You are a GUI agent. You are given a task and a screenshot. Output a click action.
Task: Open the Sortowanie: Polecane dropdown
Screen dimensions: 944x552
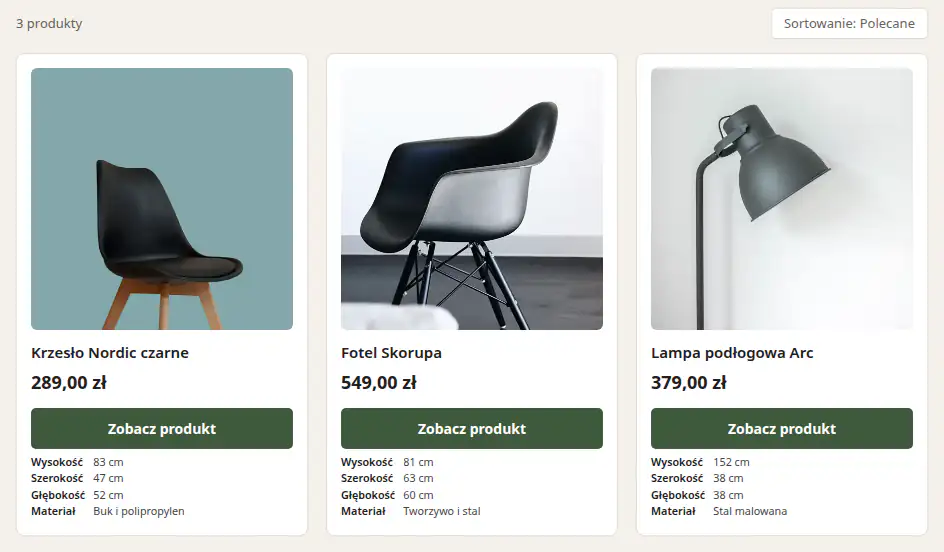click(849, 23)
